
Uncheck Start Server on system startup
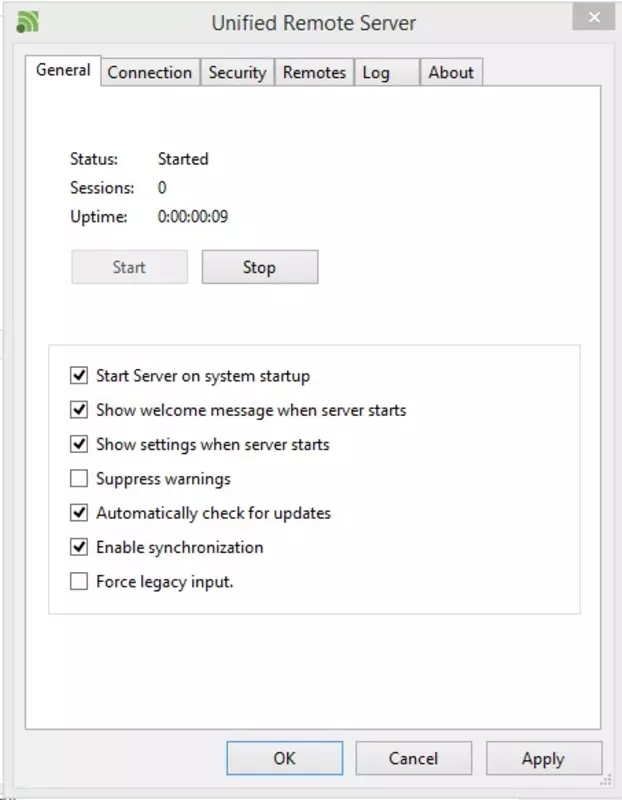[x=79, y=376]
